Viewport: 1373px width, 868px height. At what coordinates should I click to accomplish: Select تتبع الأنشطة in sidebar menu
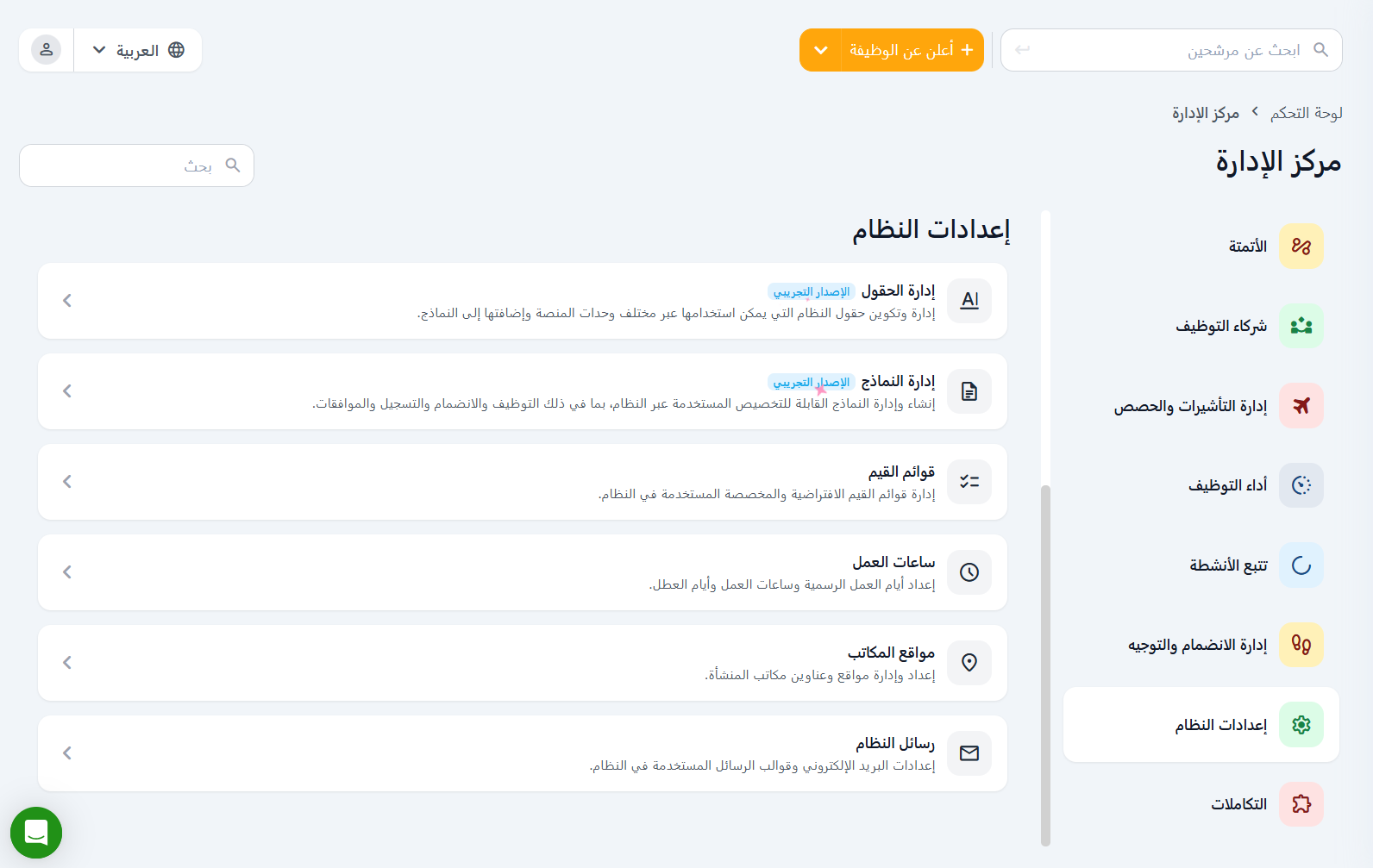pos(1228,565)
